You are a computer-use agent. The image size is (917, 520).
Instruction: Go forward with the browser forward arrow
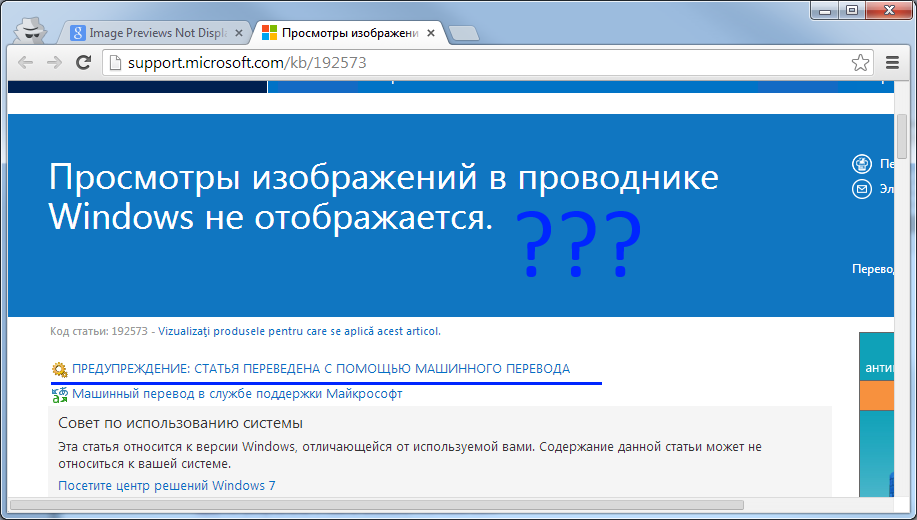[54, 63]
